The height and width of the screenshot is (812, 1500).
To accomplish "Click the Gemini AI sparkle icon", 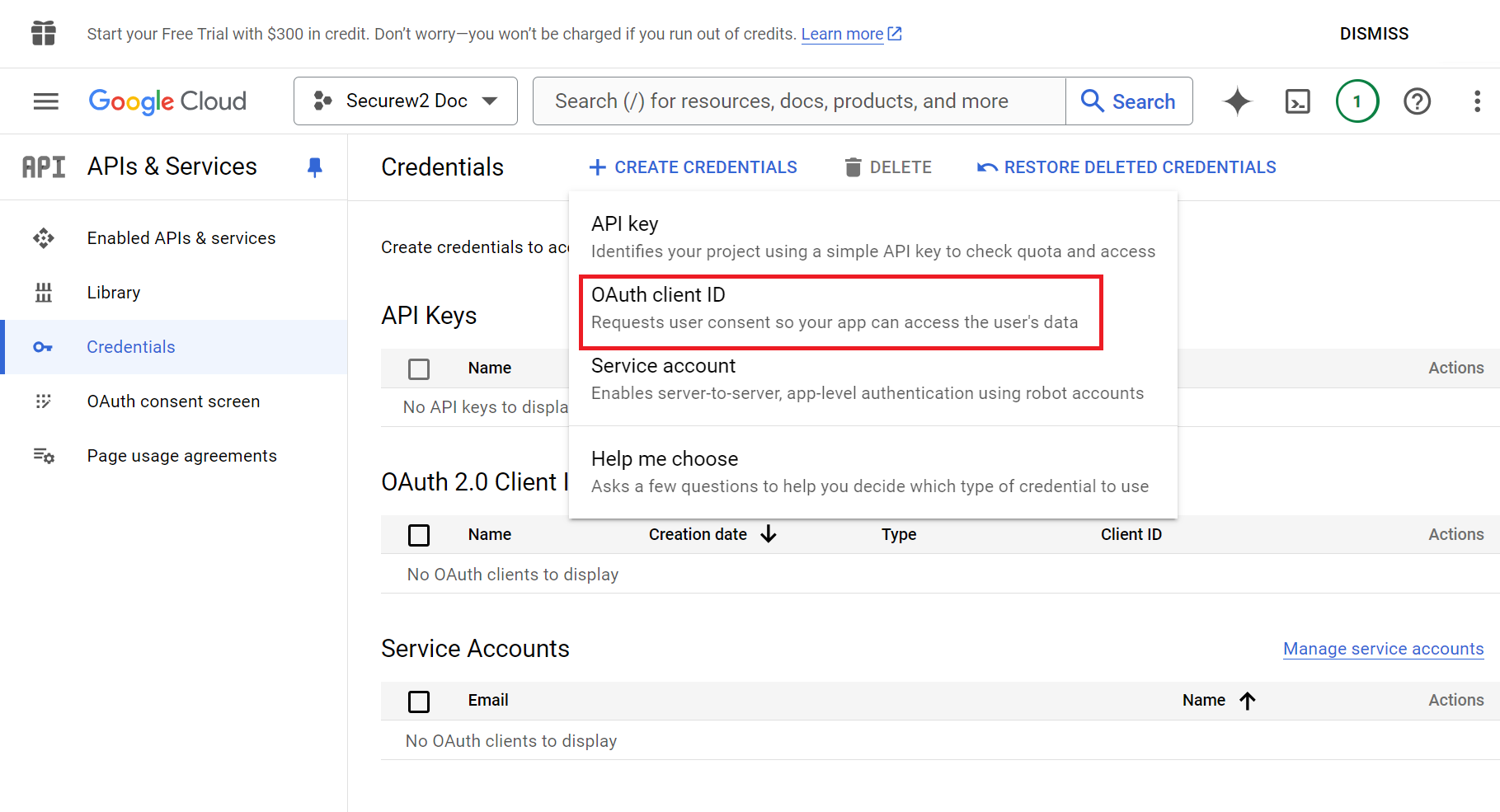I will pyautogui.click(x=1237, y=101).
